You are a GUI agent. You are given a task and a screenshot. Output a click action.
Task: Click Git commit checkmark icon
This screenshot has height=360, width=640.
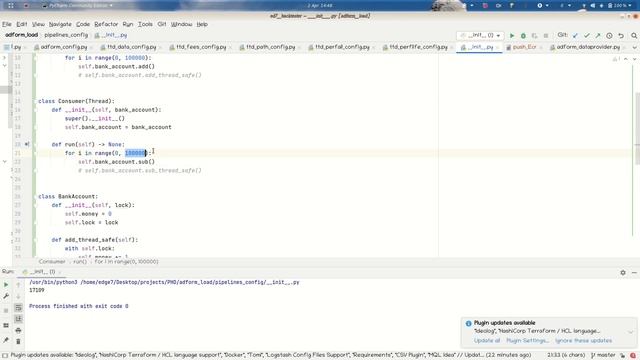coord(587,36)
